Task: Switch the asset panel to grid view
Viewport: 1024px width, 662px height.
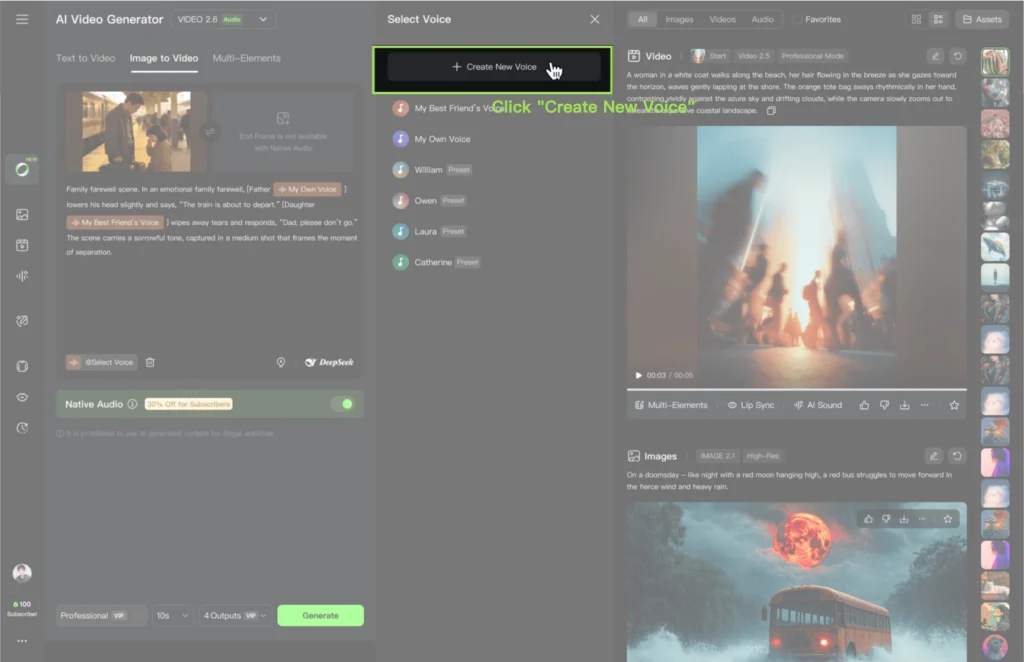Action: [916, 18]
